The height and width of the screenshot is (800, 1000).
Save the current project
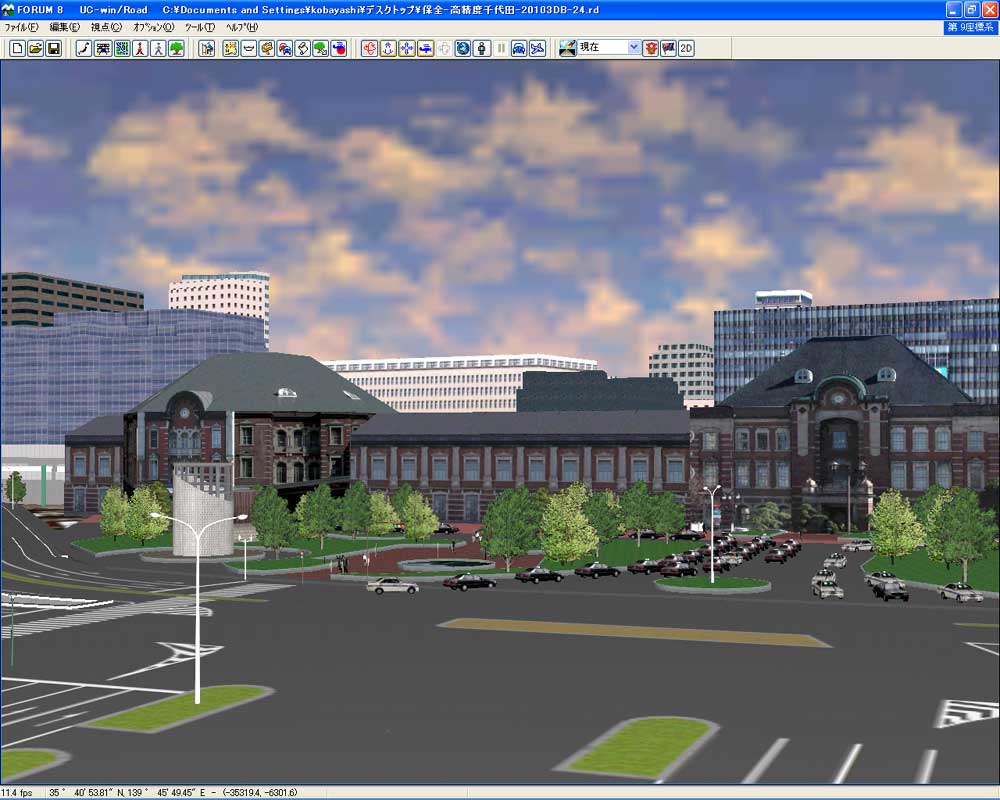click(x=54, y=48)
